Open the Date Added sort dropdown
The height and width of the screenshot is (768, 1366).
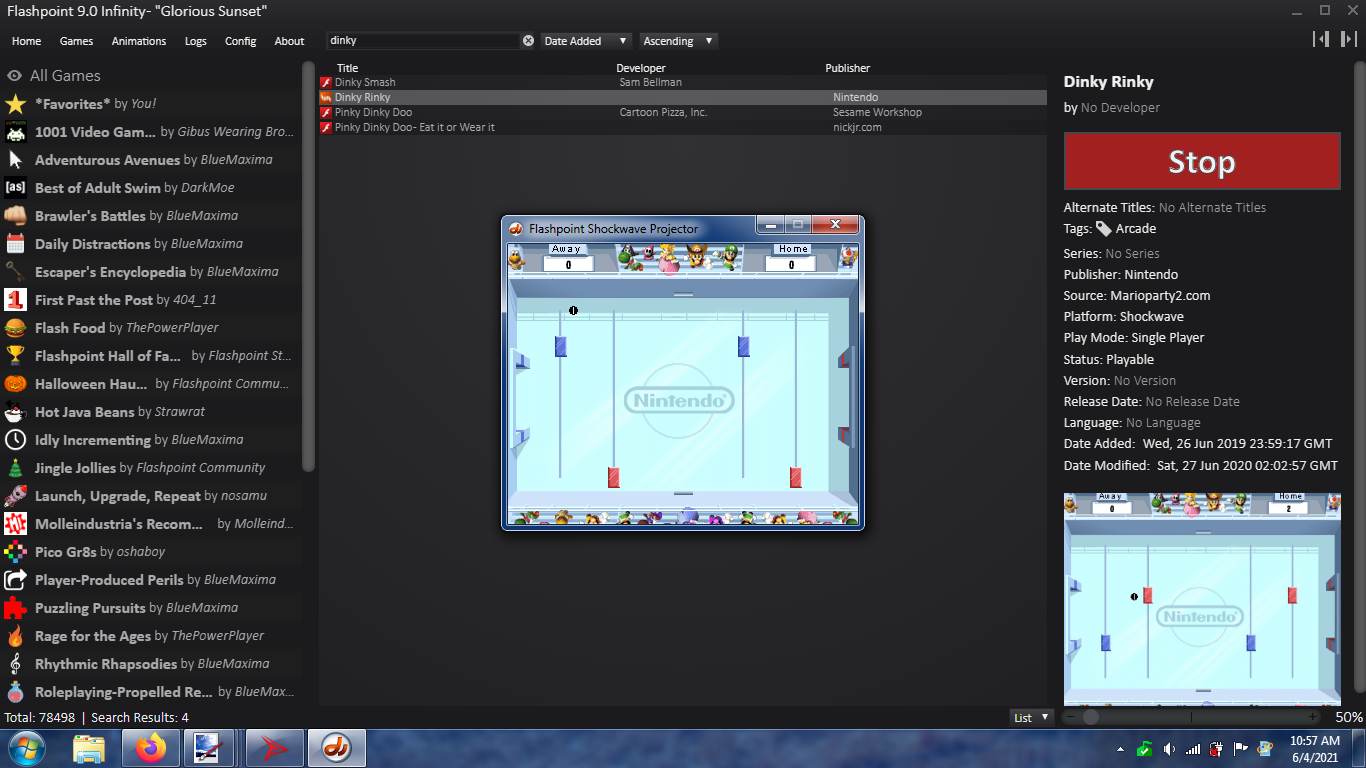pos(586,41)
